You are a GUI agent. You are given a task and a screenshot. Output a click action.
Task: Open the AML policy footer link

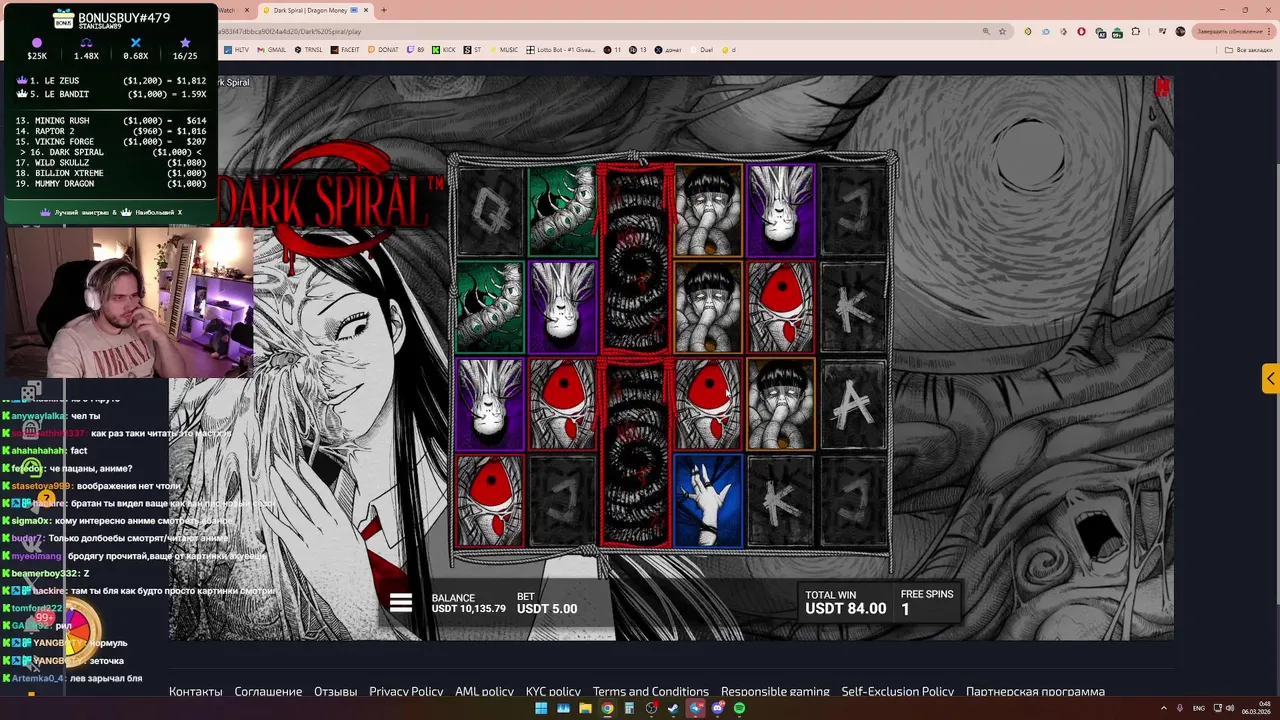484,691
